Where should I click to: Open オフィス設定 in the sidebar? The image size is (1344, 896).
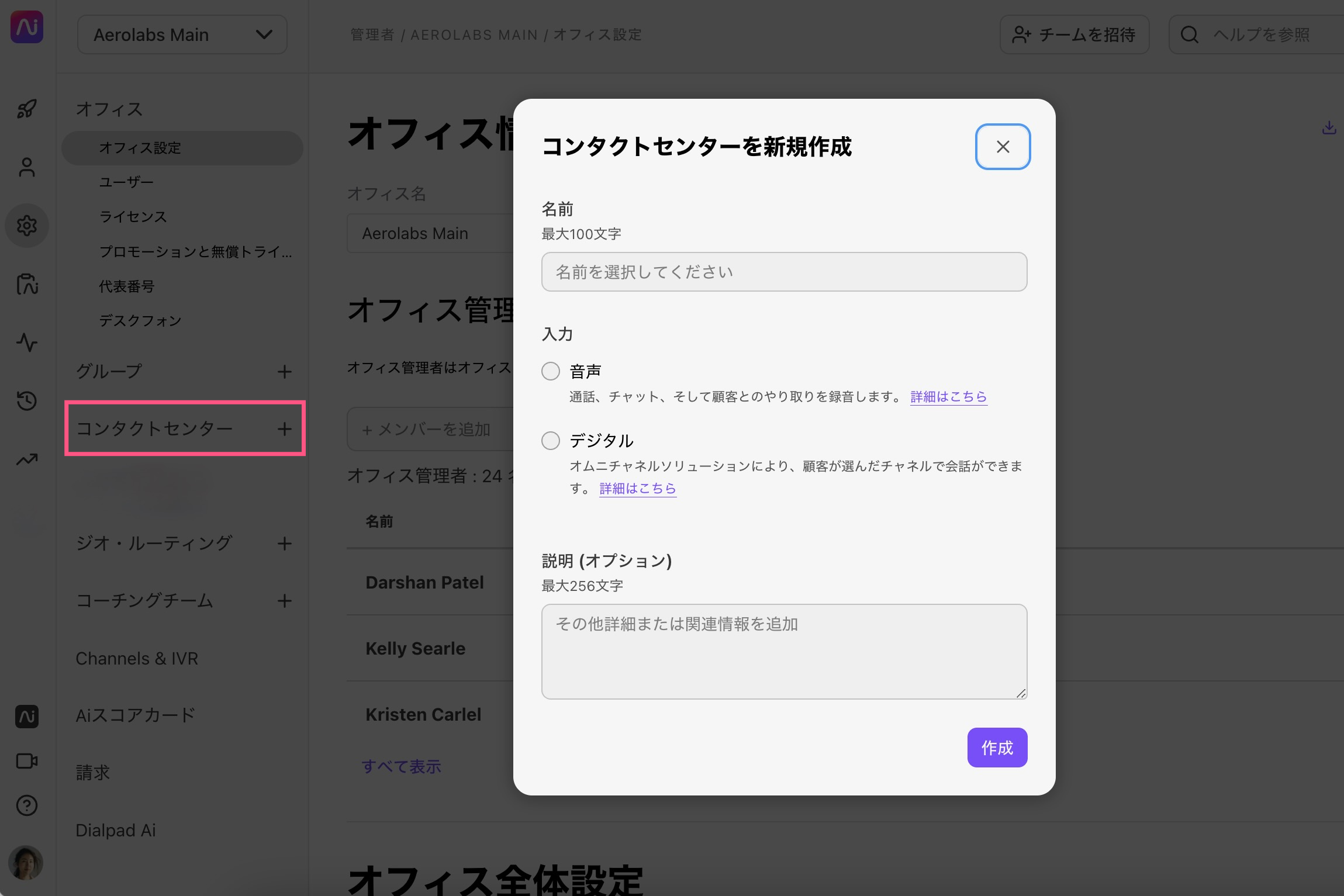pos(182,148)
